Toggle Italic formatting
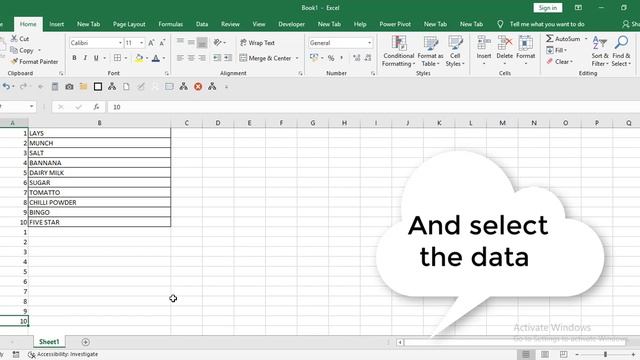This screenshot has width=640, height=360. (85, 58)
